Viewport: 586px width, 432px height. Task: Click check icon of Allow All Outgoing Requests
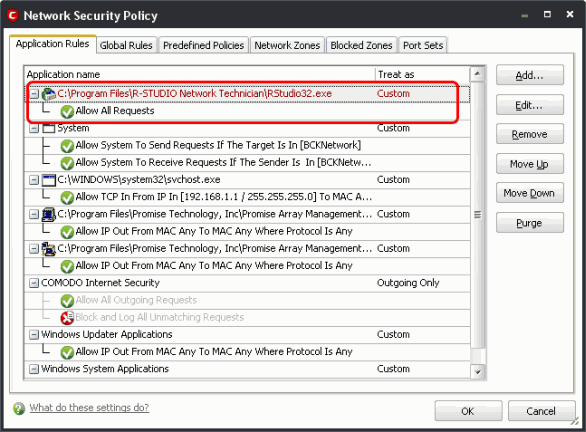click(x=67, y=300)
